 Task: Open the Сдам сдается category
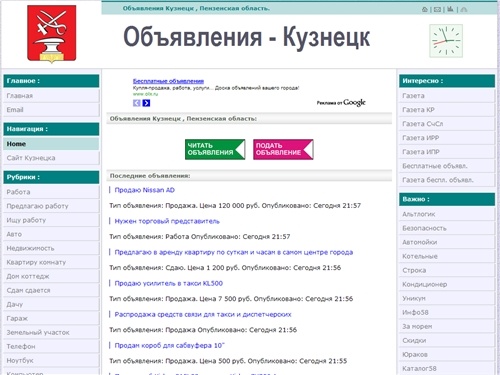coord(51,290)
